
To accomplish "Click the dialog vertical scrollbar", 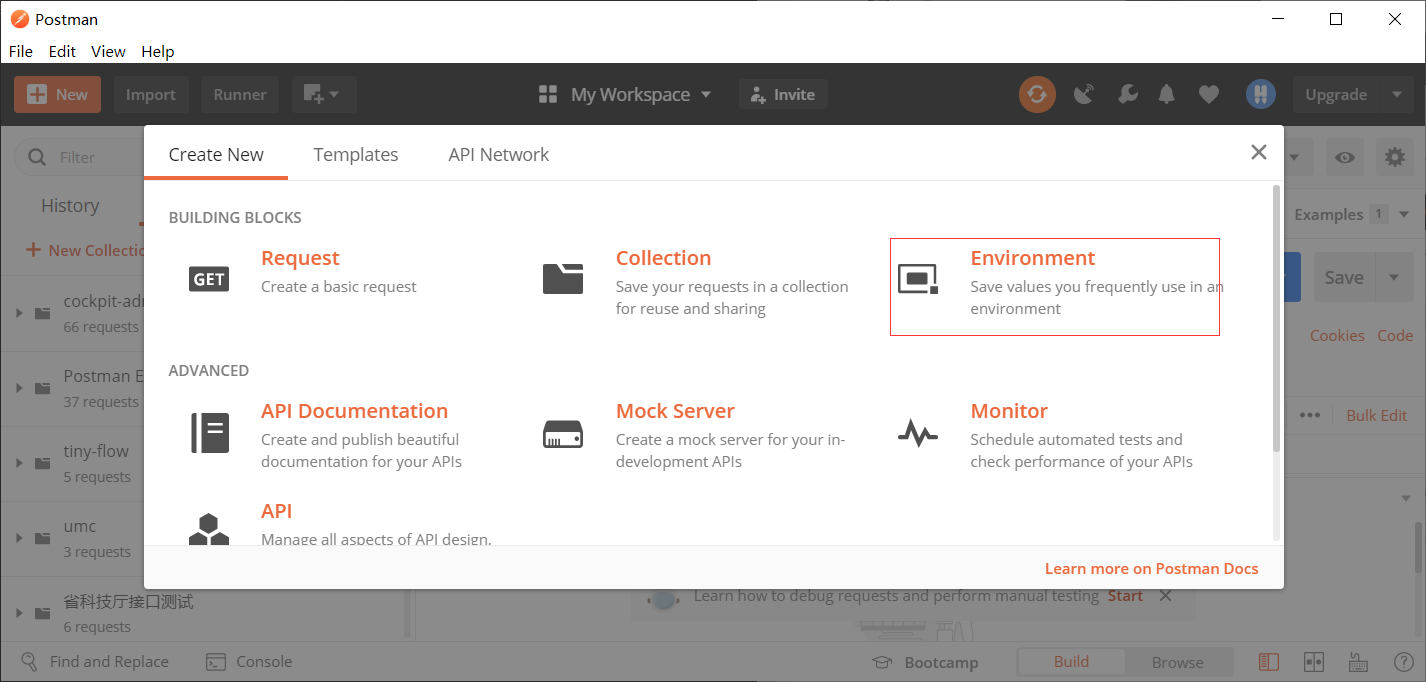I will point(1275,318).
